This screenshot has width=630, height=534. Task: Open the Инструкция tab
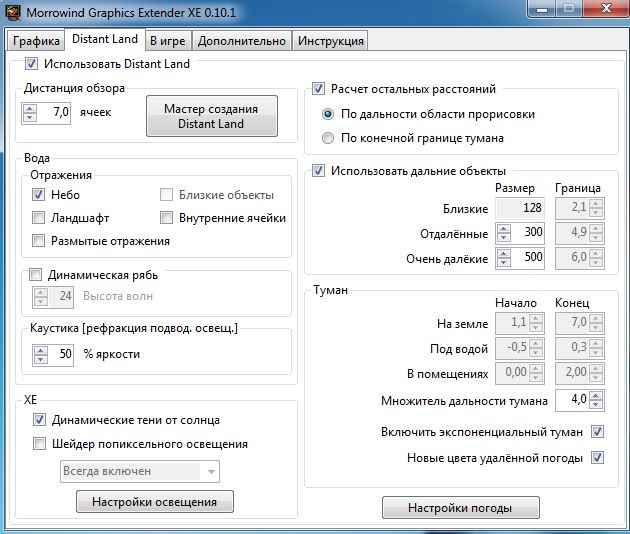pyautogui.click(x=330, y=41)
